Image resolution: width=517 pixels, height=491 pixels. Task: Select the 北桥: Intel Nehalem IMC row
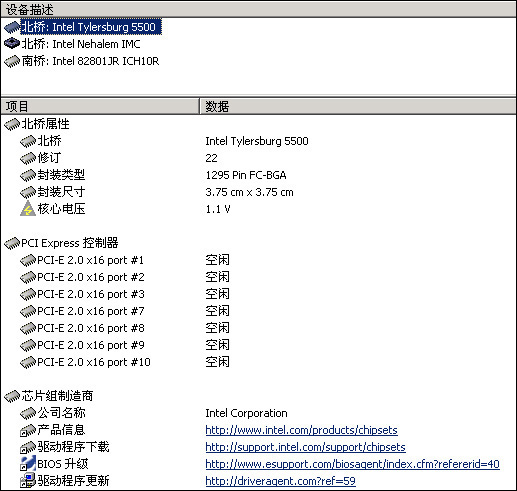81,44
